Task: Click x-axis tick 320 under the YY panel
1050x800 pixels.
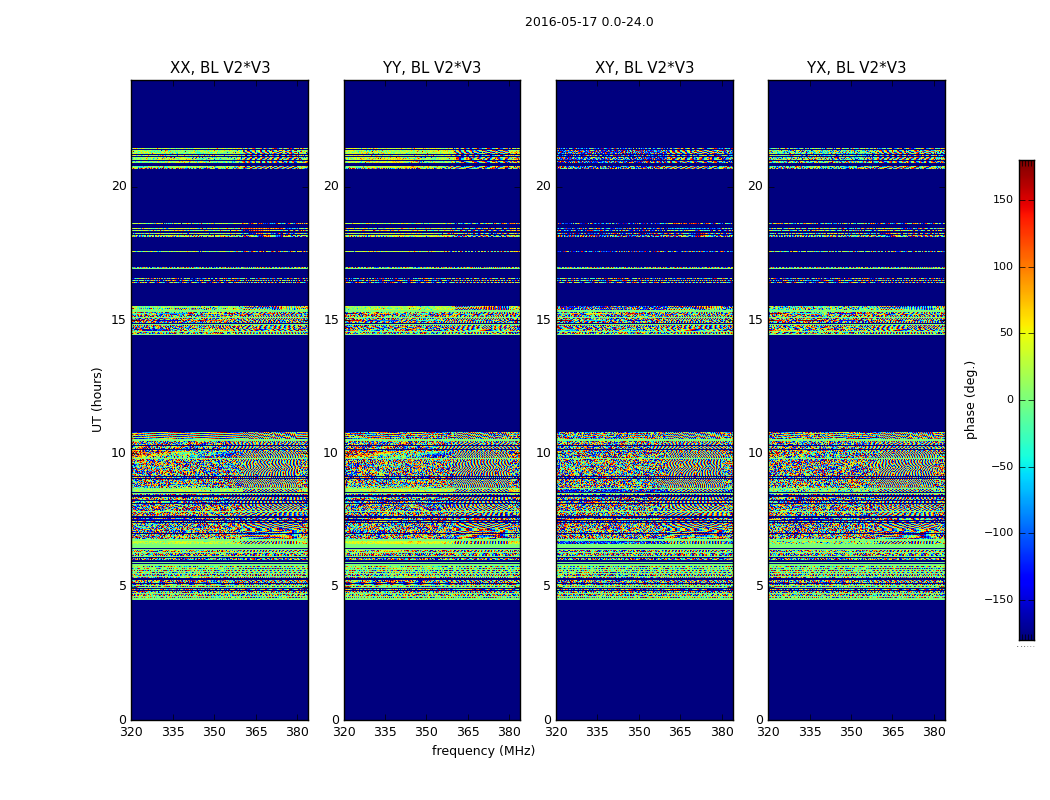Action: tap(344, 732)
